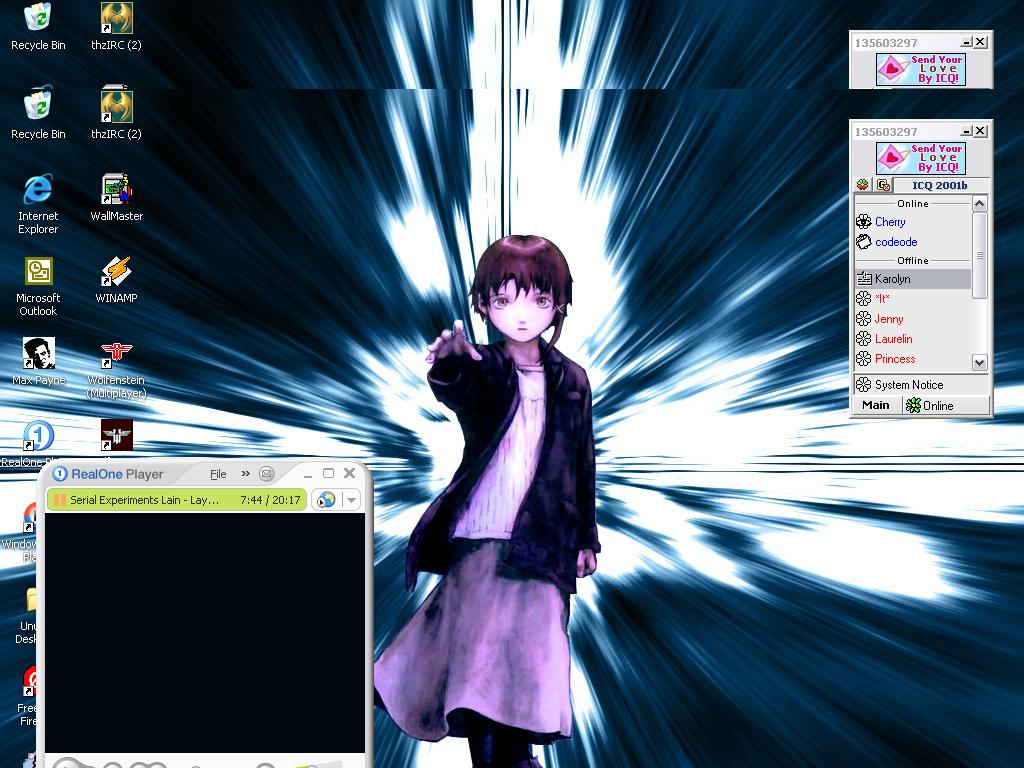Open the ICQ Main menu button
1024x768 pixels.
(876, 406)
